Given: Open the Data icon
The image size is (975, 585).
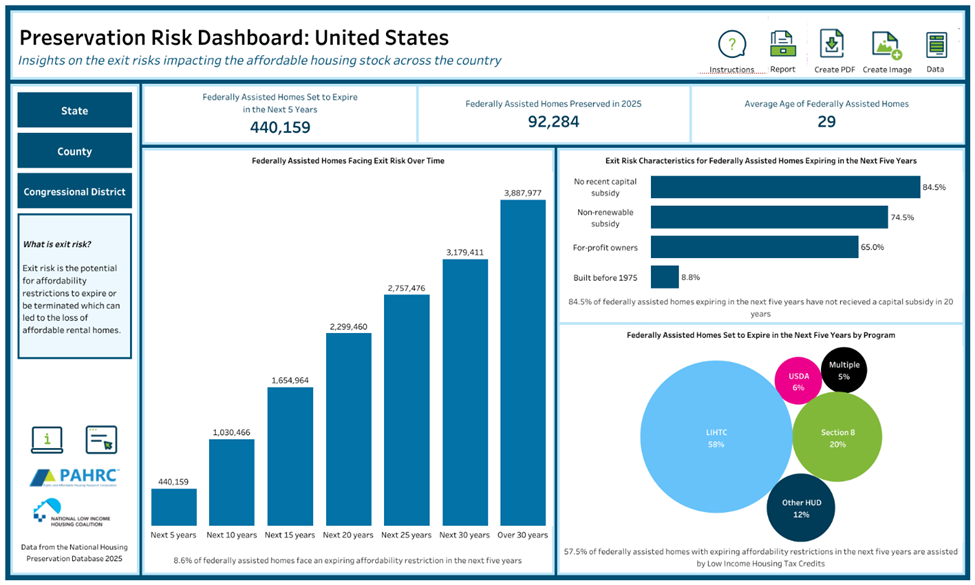Looking at the screenshot, I should tap(936, 45).
